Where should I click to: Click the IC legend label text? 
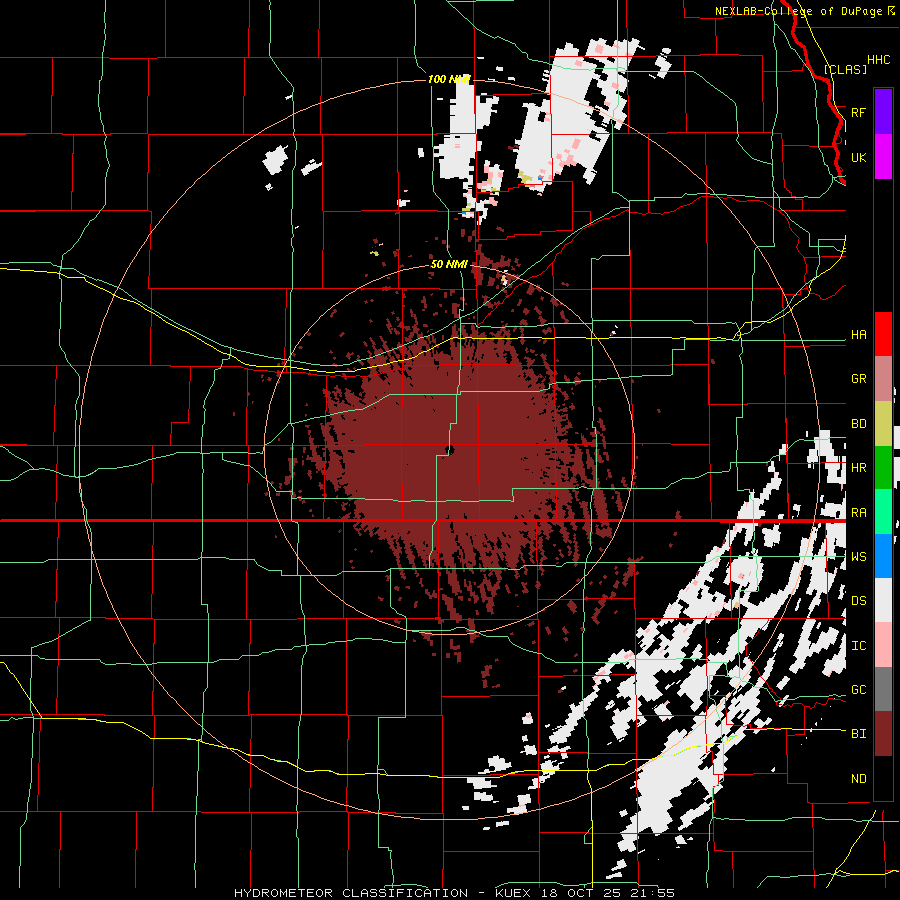[x=858, y=646]
